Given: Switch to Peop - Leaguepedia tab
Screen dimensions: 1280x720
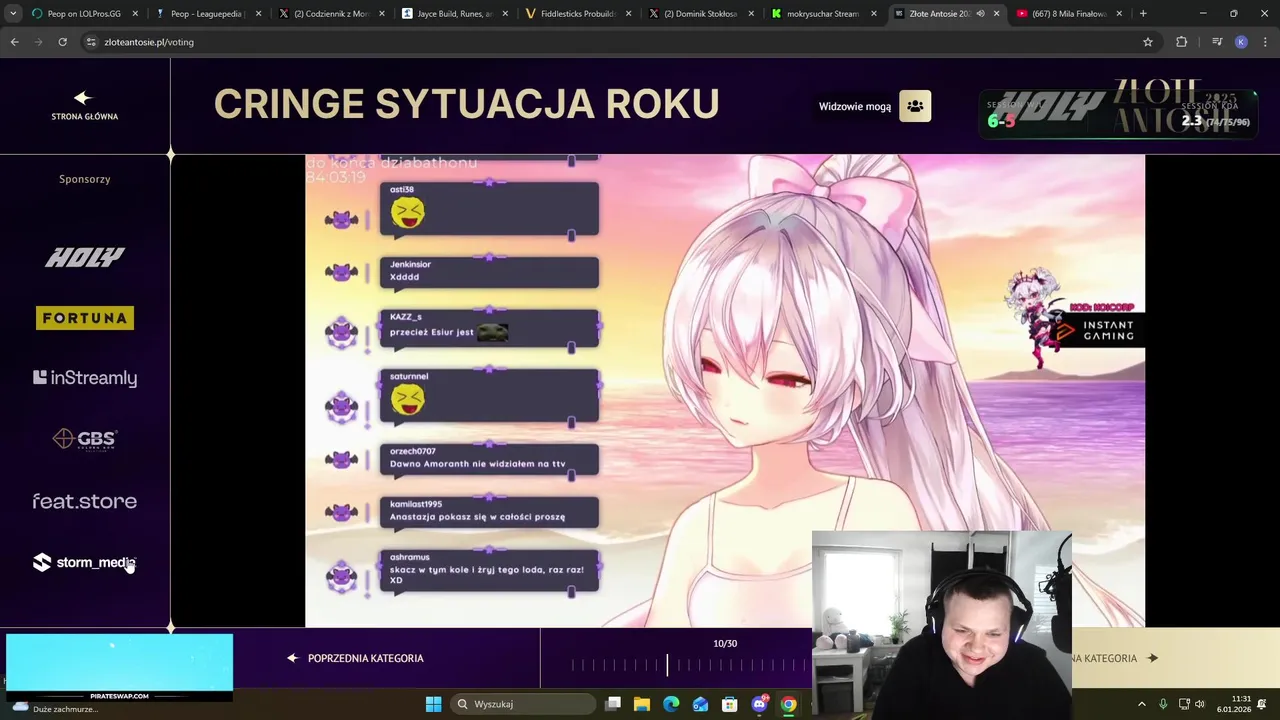Looking at the screenshot, I should (208, 14).
